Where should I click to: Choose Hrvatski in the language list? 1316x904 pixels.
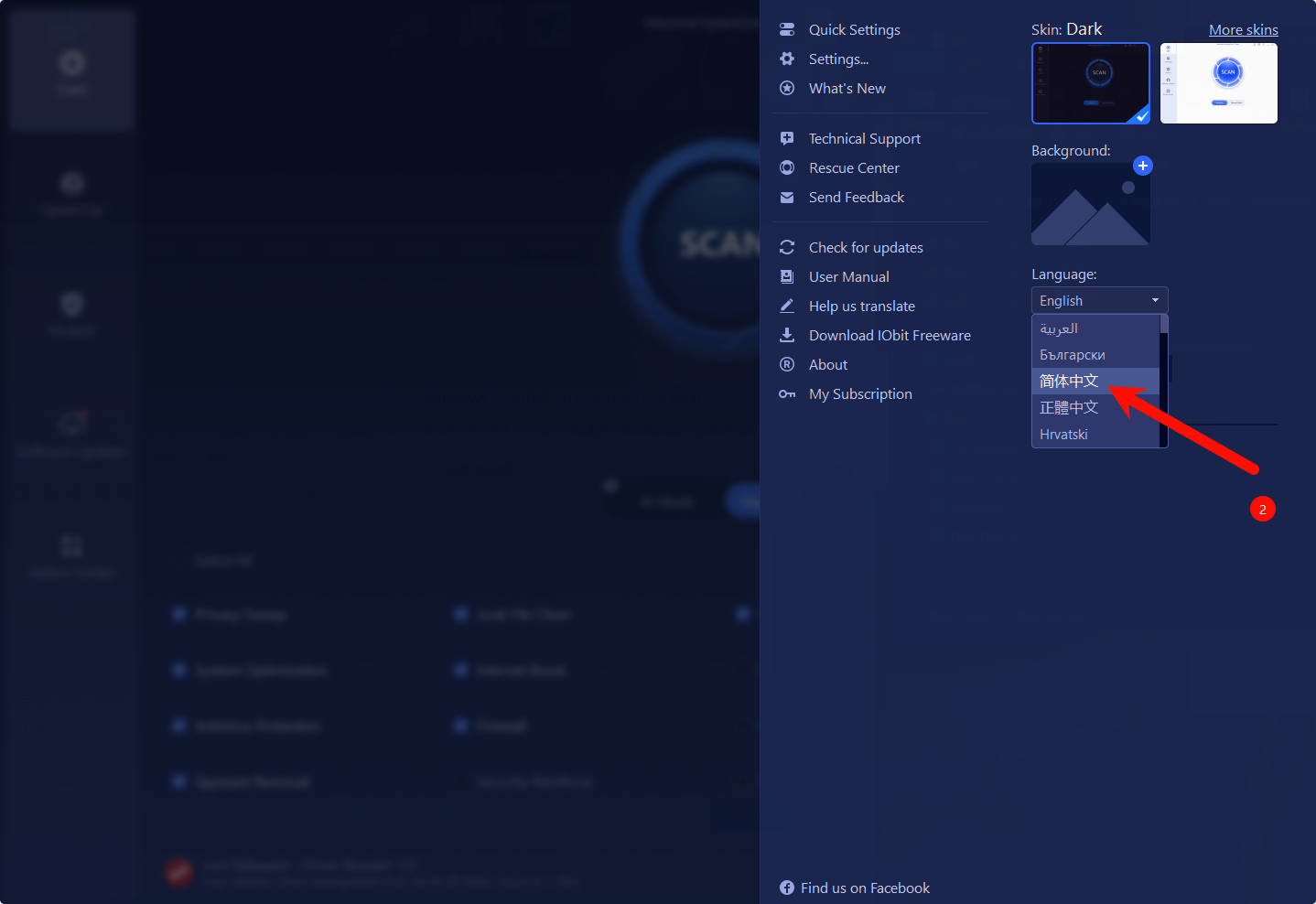tap(1063, 435)
